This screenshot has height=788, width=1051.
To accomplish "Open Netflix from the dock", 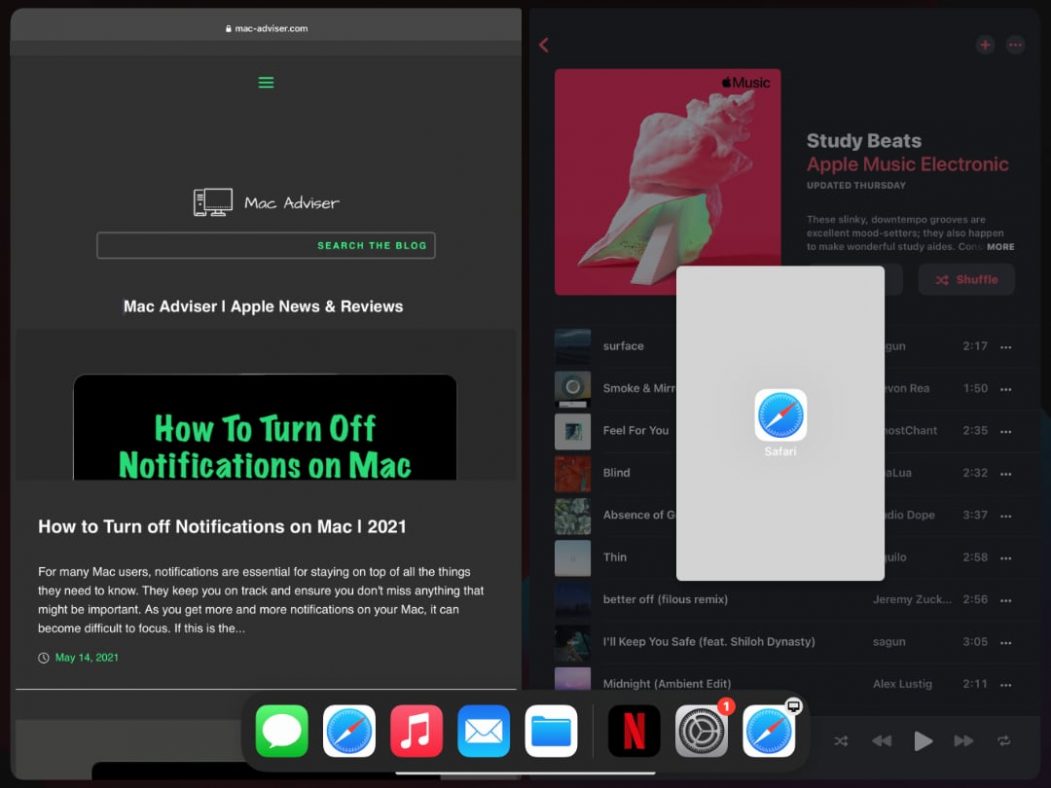I will tap(634, 731).
